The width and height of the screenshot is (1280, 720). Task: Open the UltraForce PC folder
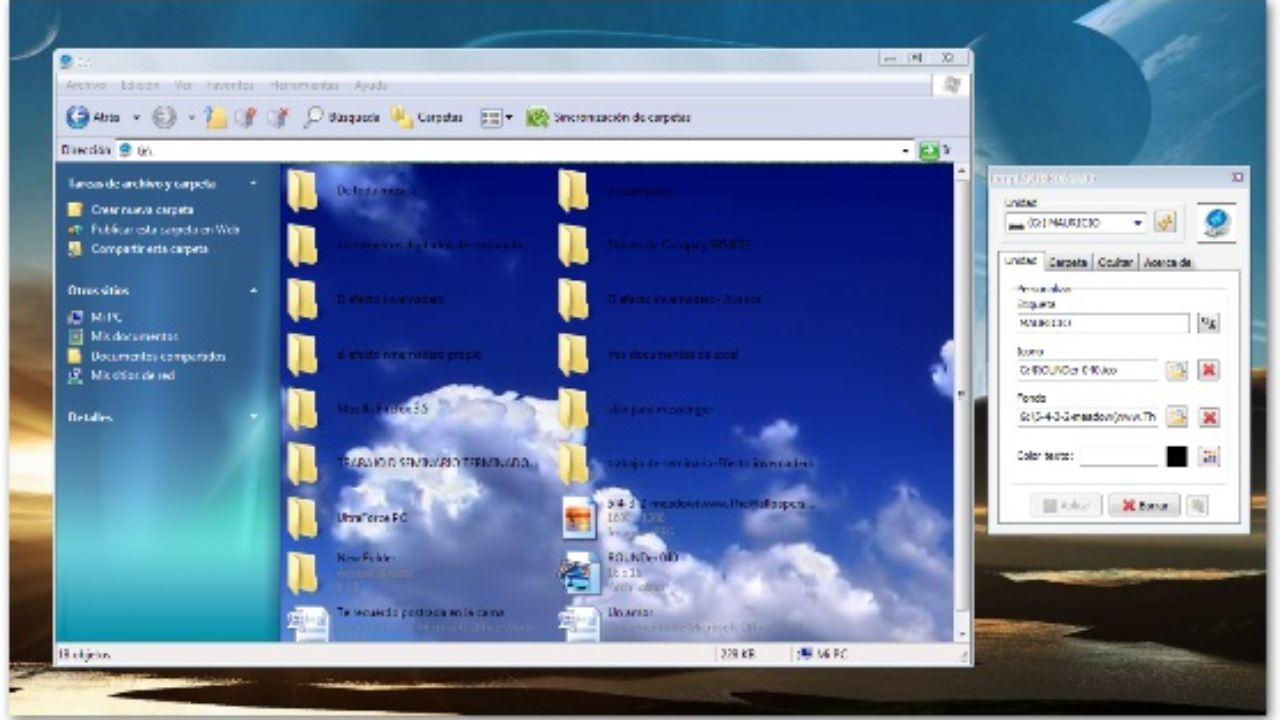pos(302,518)
